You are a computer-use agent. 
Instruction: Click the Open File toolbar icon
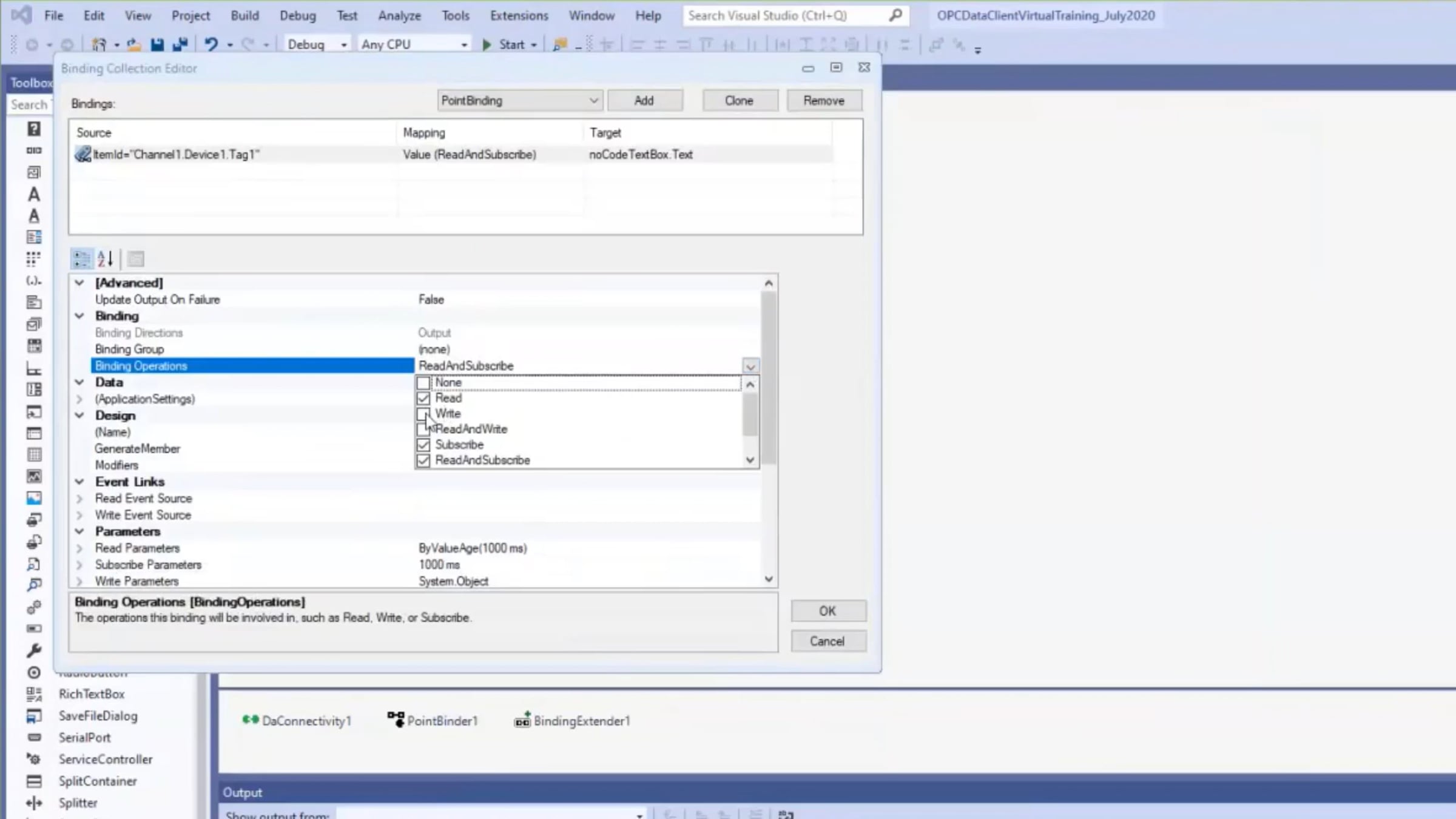click(x=134, y=44)
